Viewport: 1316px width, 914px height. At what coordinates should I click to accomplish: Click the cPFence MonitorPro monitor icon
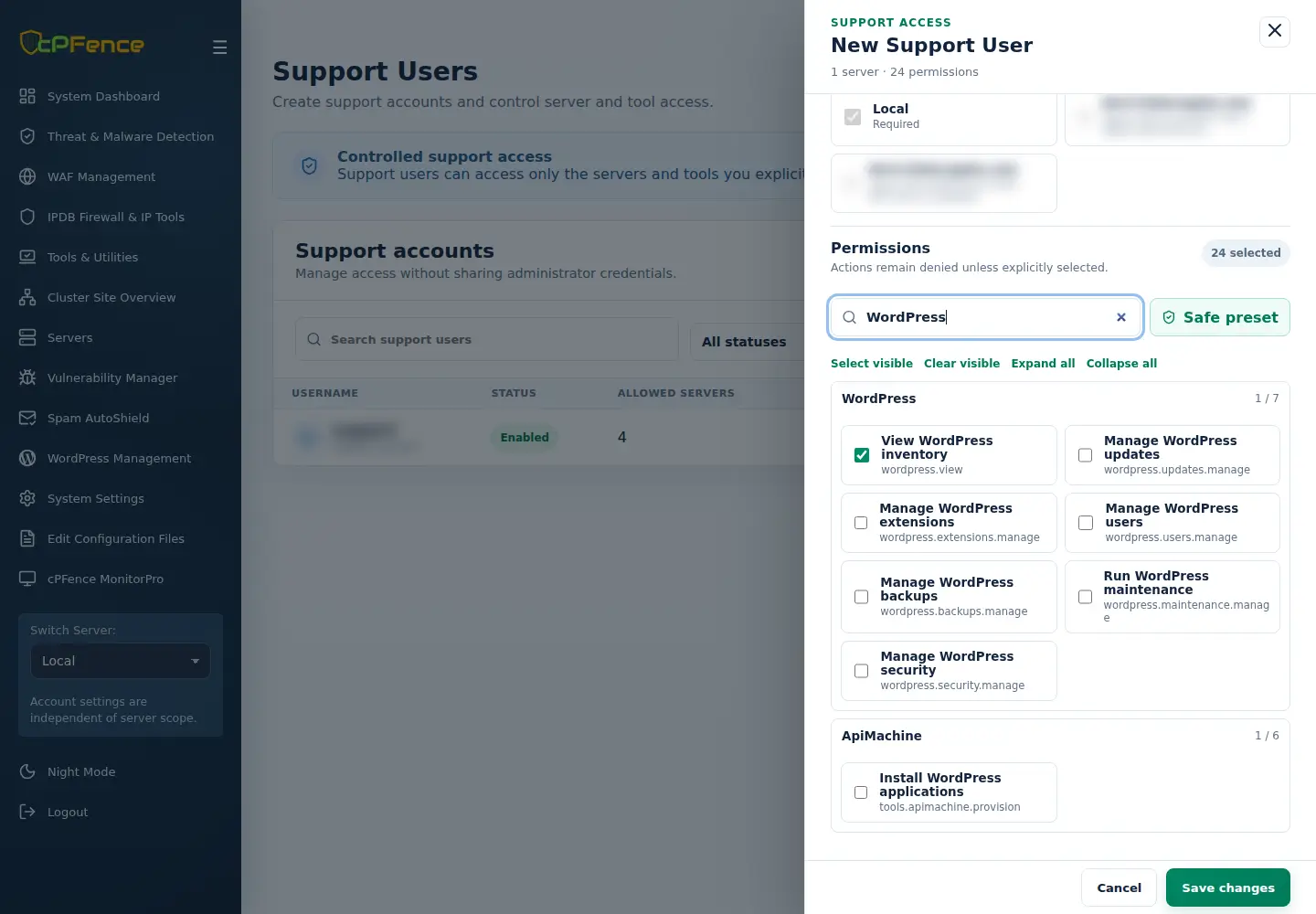(27, 579)
